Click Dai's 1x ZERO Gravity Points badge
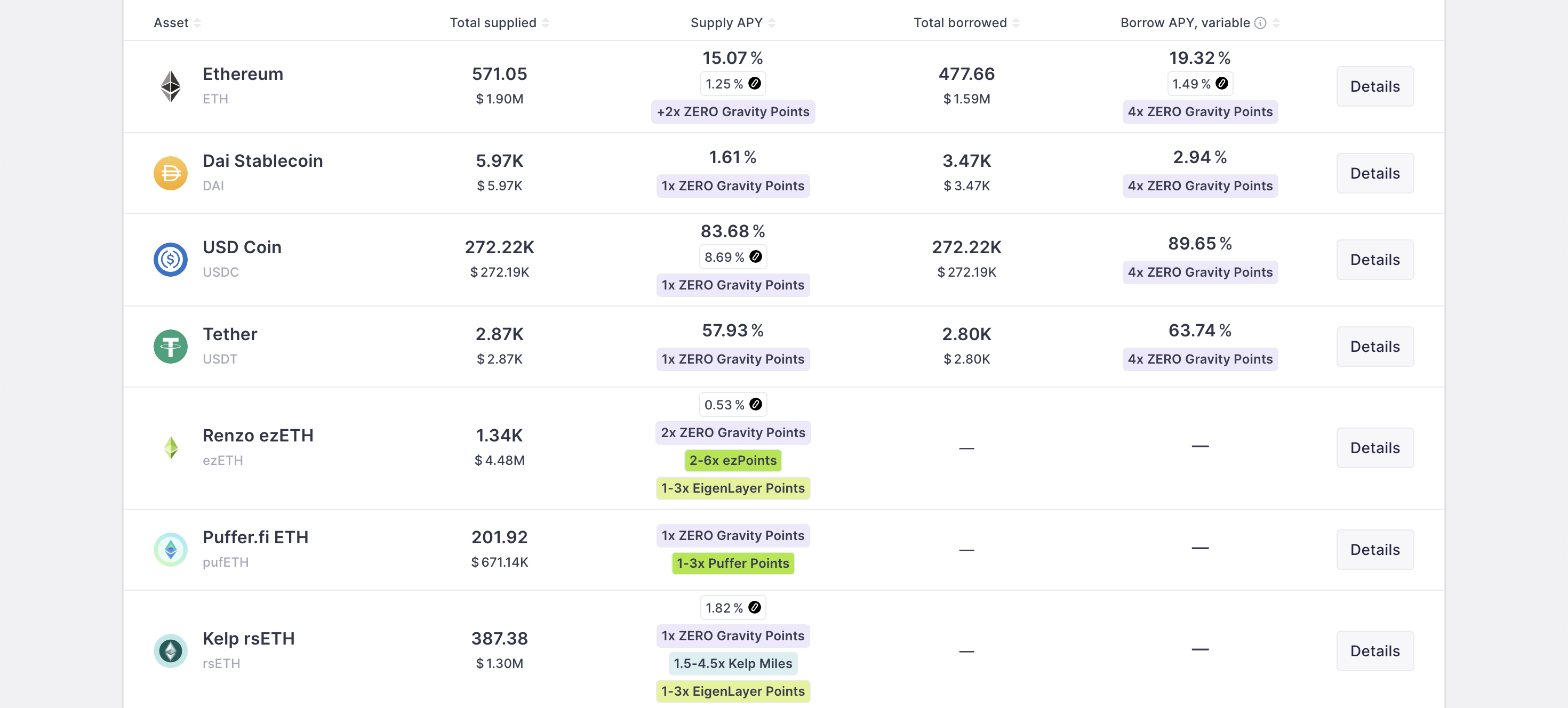 click(733, 186)
